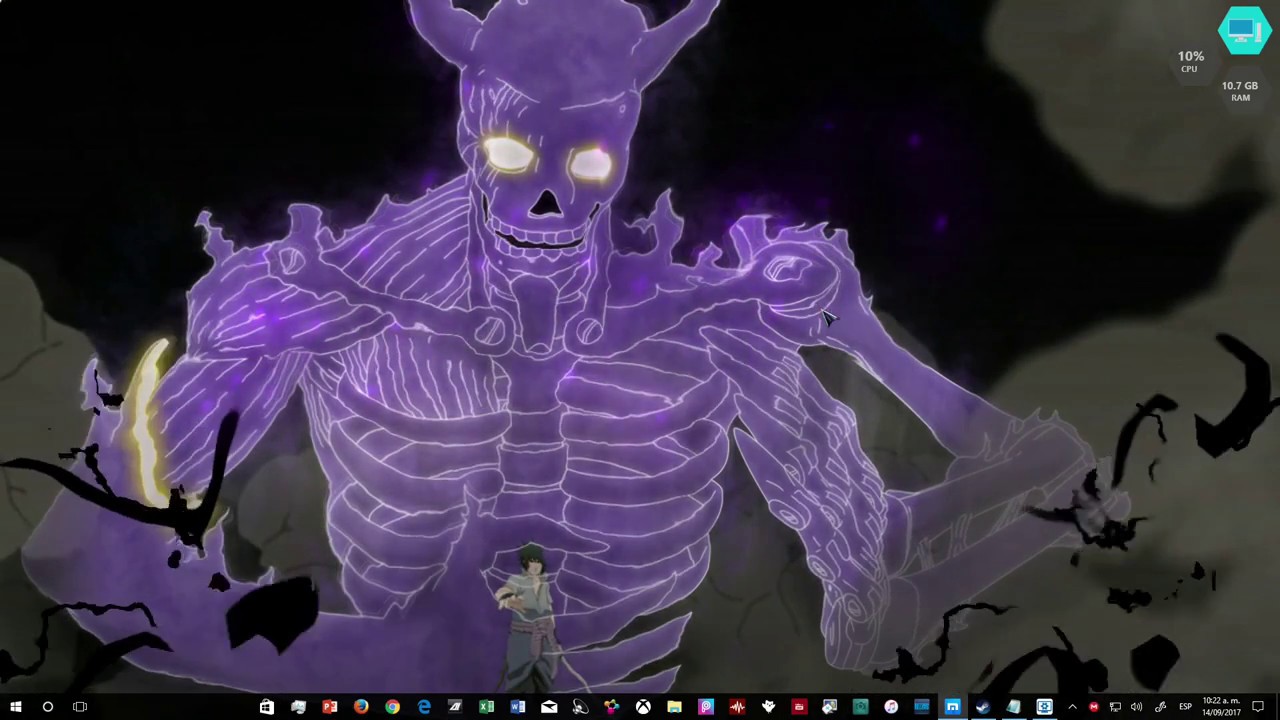Launch Google Chrome

point(392,708)
